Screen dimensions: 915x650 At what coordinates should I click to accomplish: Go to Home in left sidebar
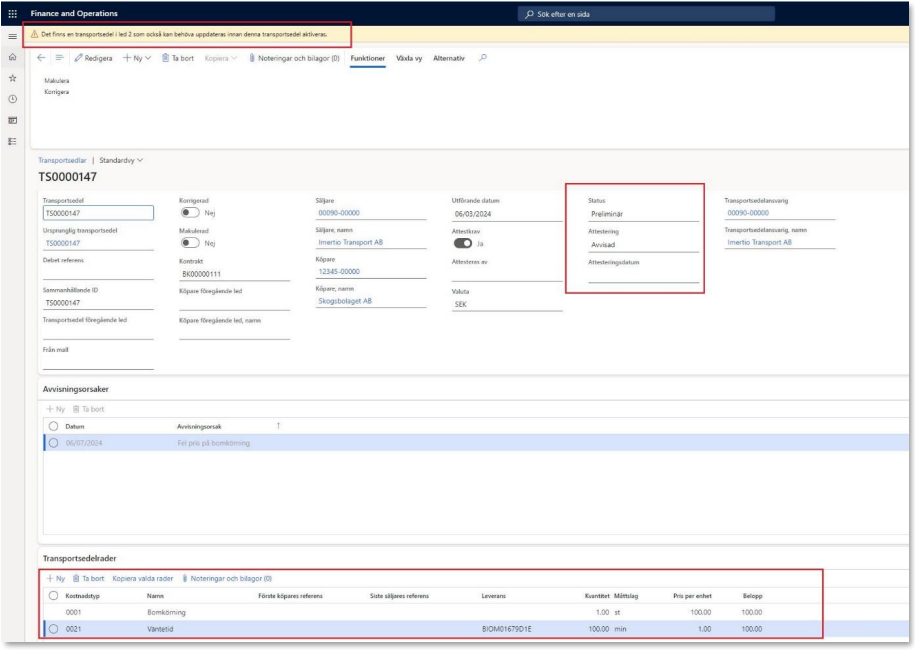[x=12, y=57]
